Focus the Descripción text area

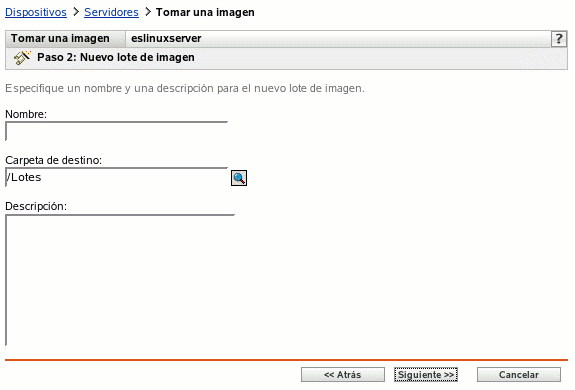(120, 280)
